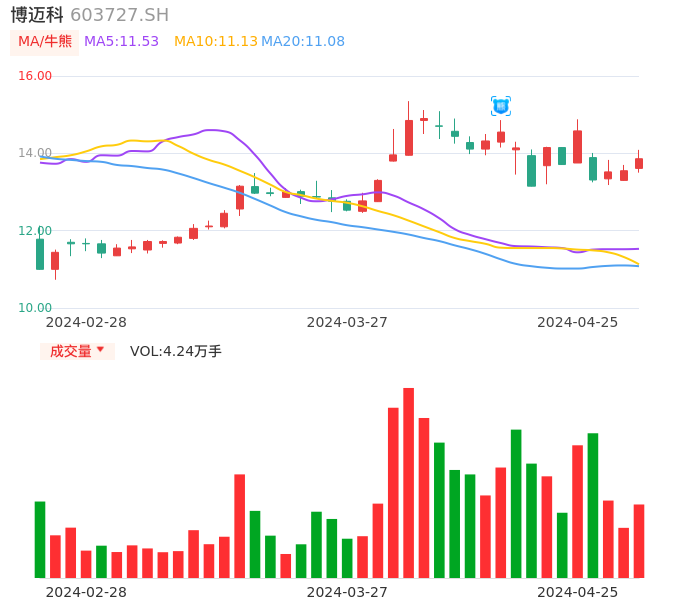The image size is (686, 606).
Task: Click the 16.00 price axis label
Action: 35,76
